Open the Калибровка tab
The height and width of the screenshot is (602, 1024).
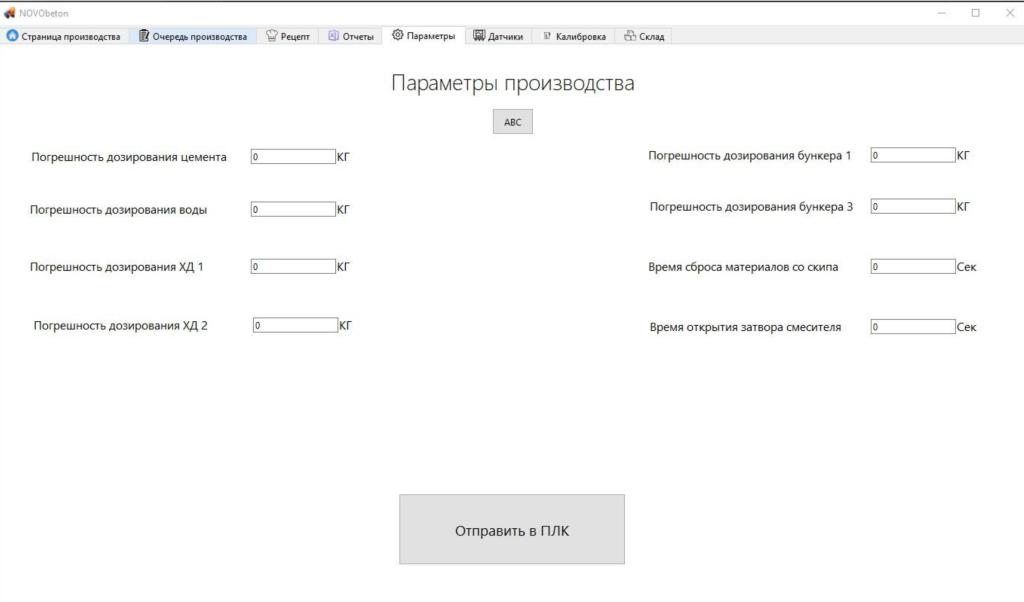[573, 36]
